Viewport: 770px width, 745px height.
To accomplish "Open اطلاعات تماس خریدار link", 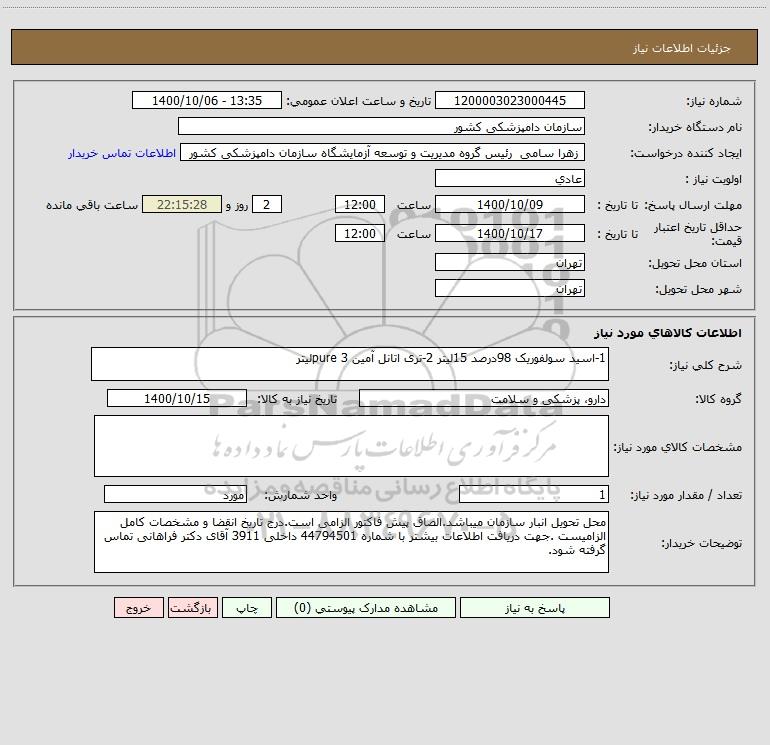I will click(122, 153).
